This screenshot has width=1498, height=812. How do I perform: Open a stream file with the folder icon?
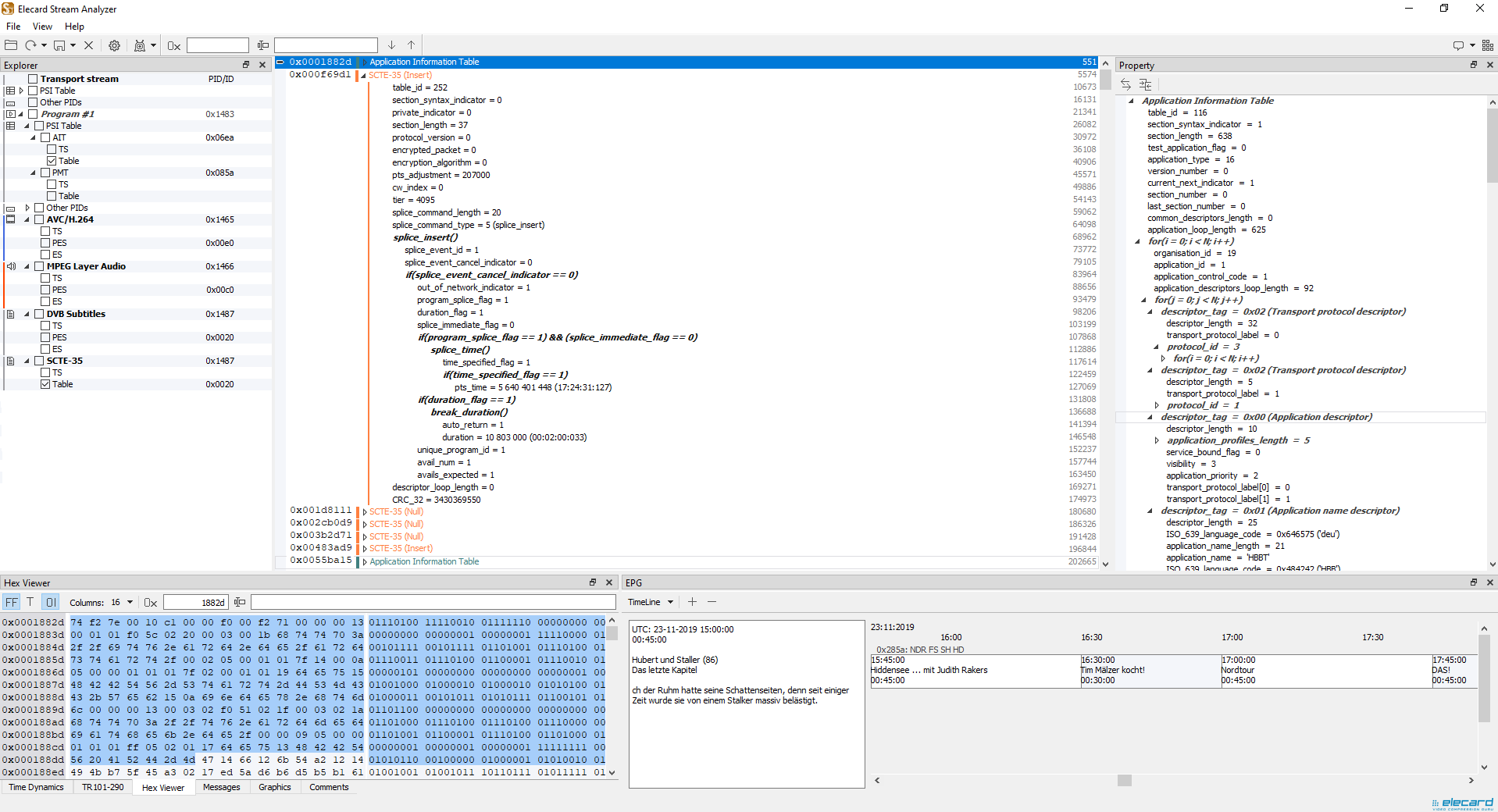pos(11,45)
